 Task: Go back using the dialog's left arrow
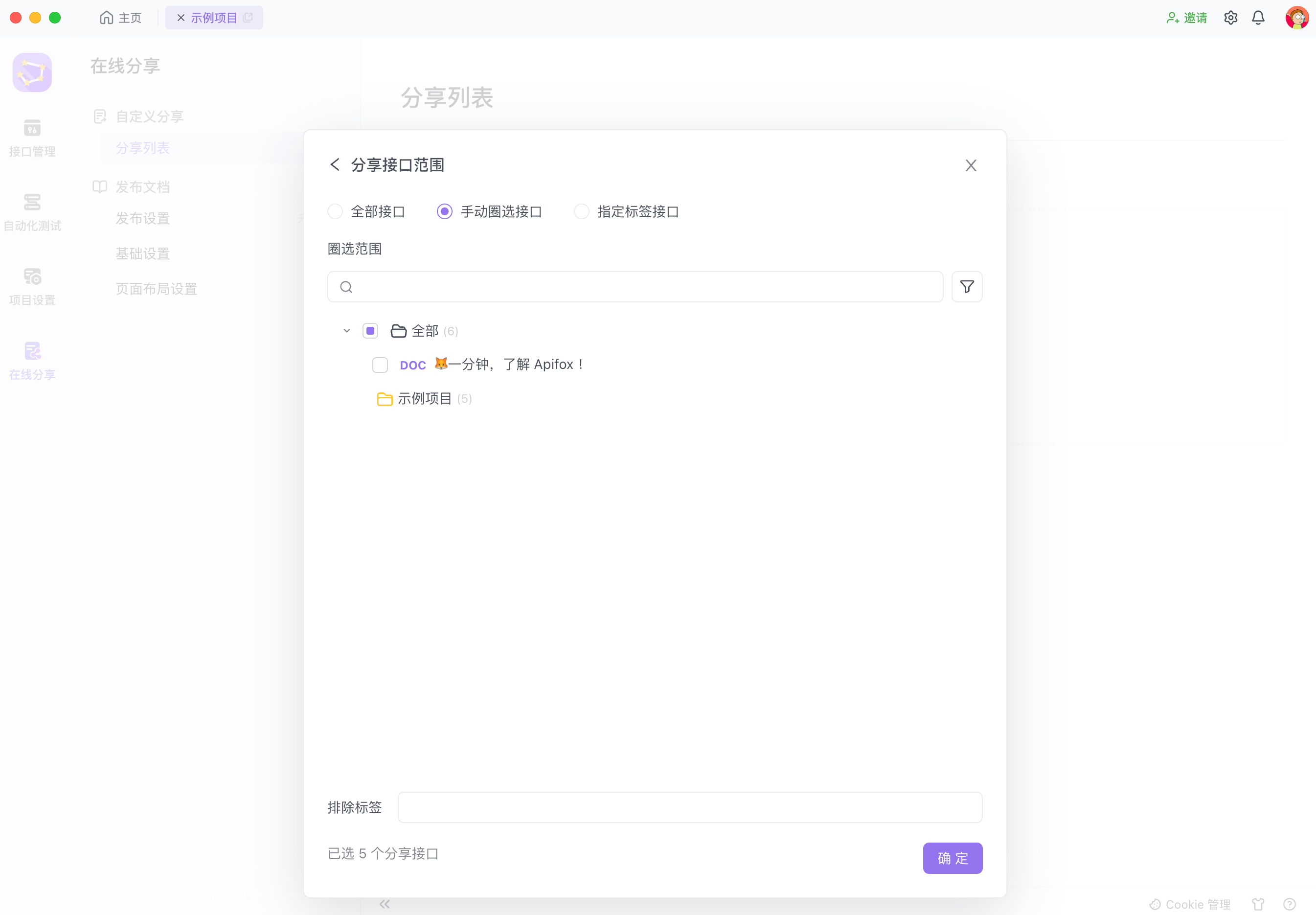[x=335, y=165]
